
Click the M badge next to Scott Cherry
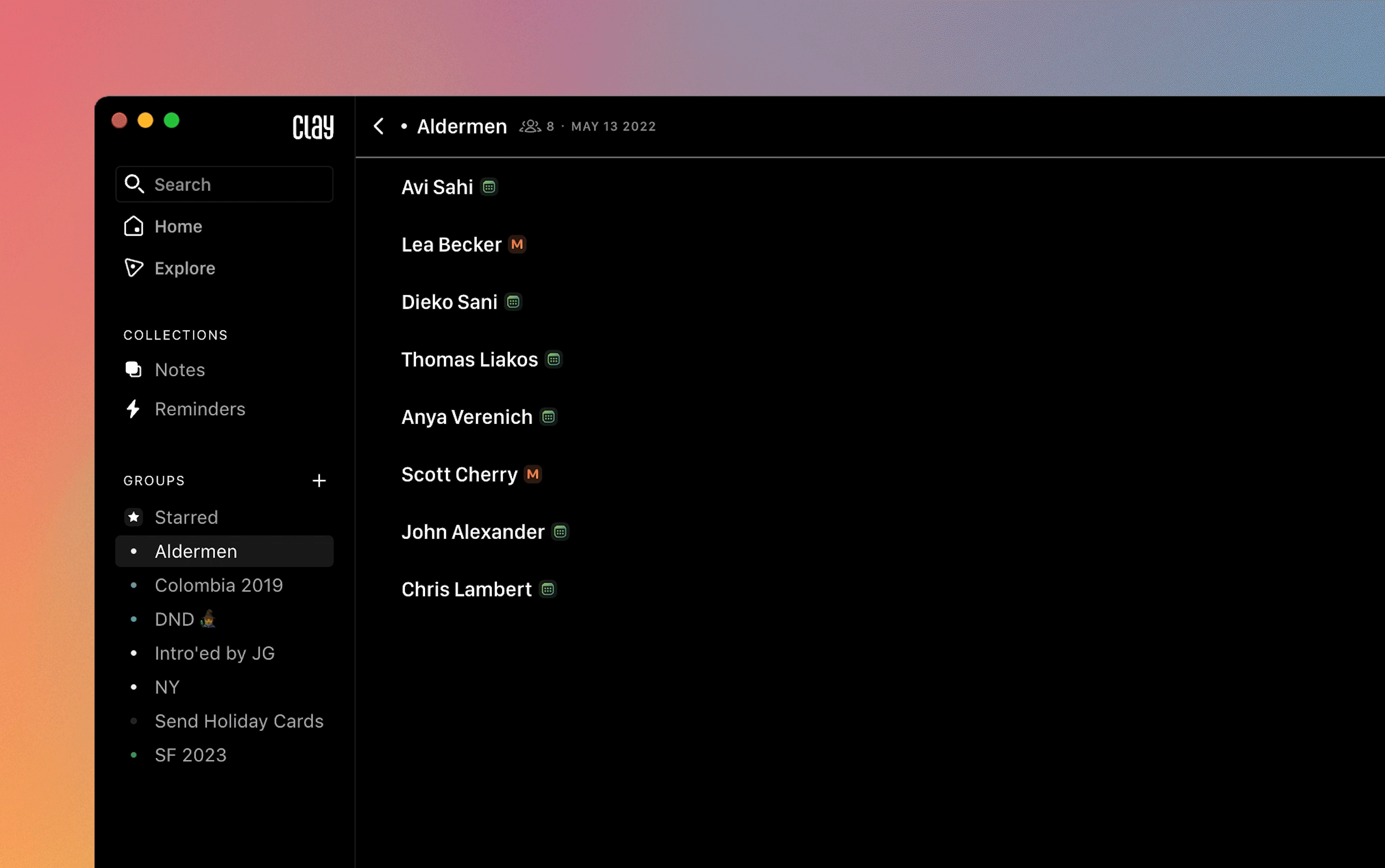(x=532, y=474)
